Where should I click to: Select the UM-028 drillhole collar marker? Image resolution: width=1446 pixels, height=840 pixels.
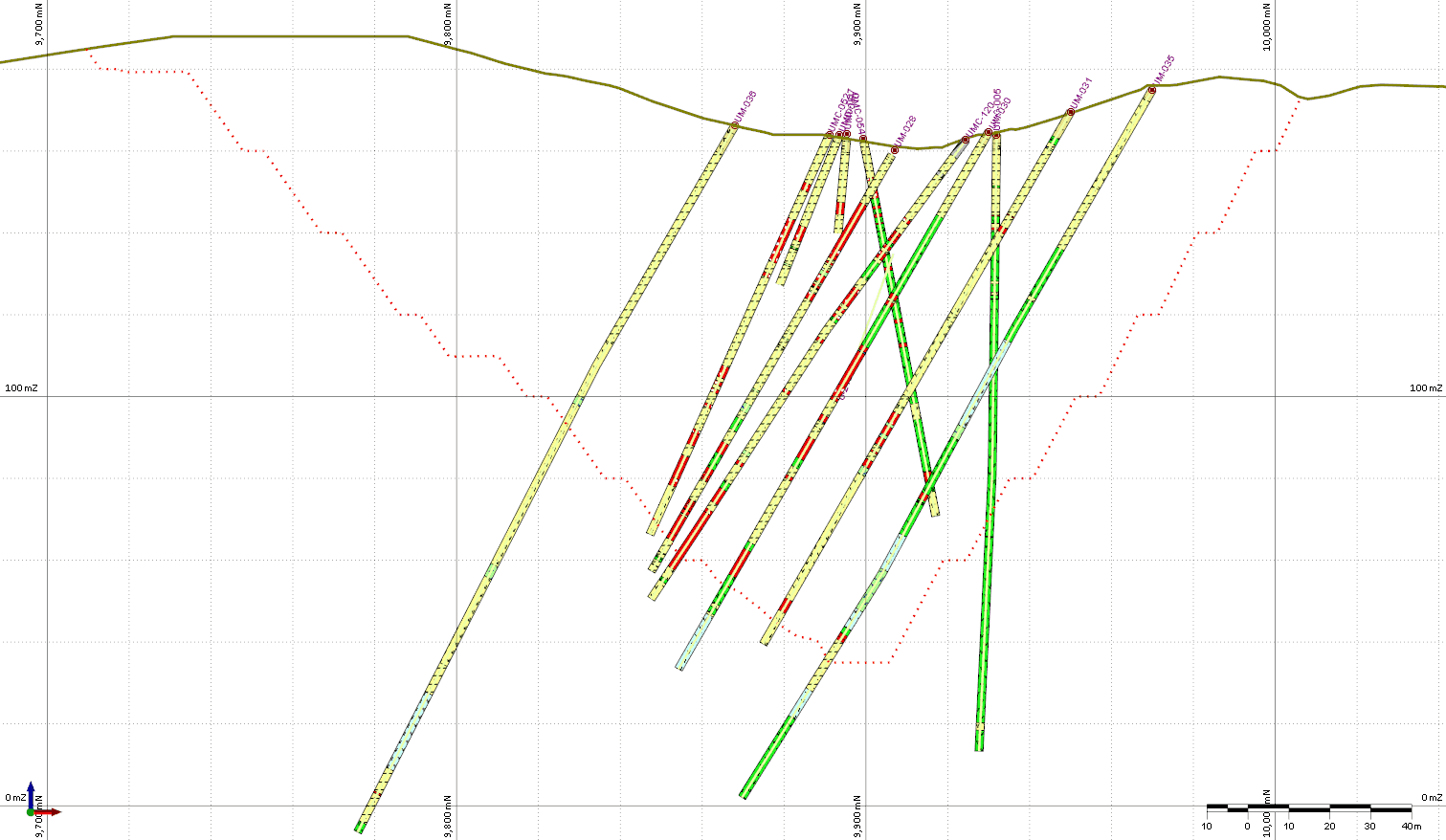[895, 150]
